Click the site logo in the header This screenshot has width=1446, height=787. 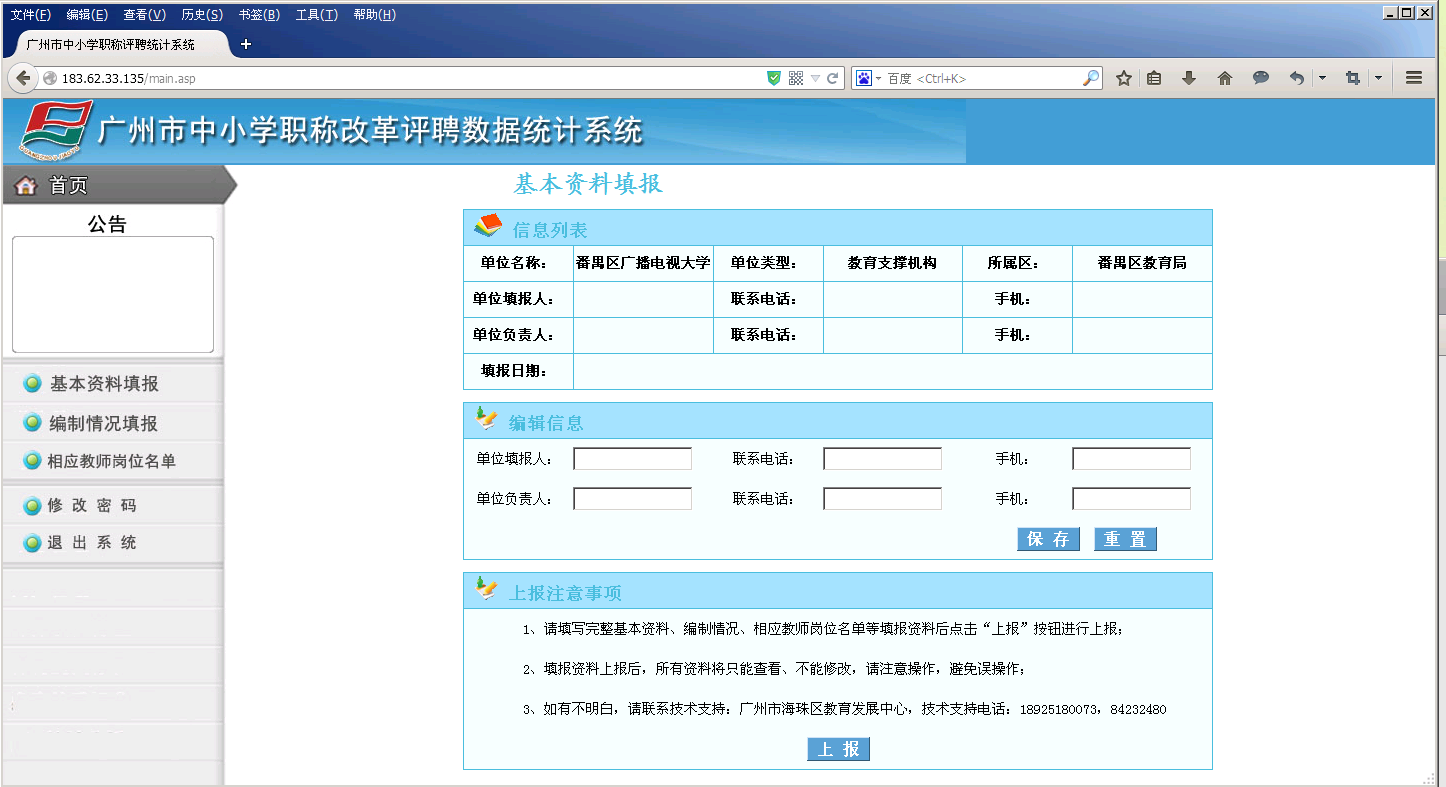pos(56,131)
